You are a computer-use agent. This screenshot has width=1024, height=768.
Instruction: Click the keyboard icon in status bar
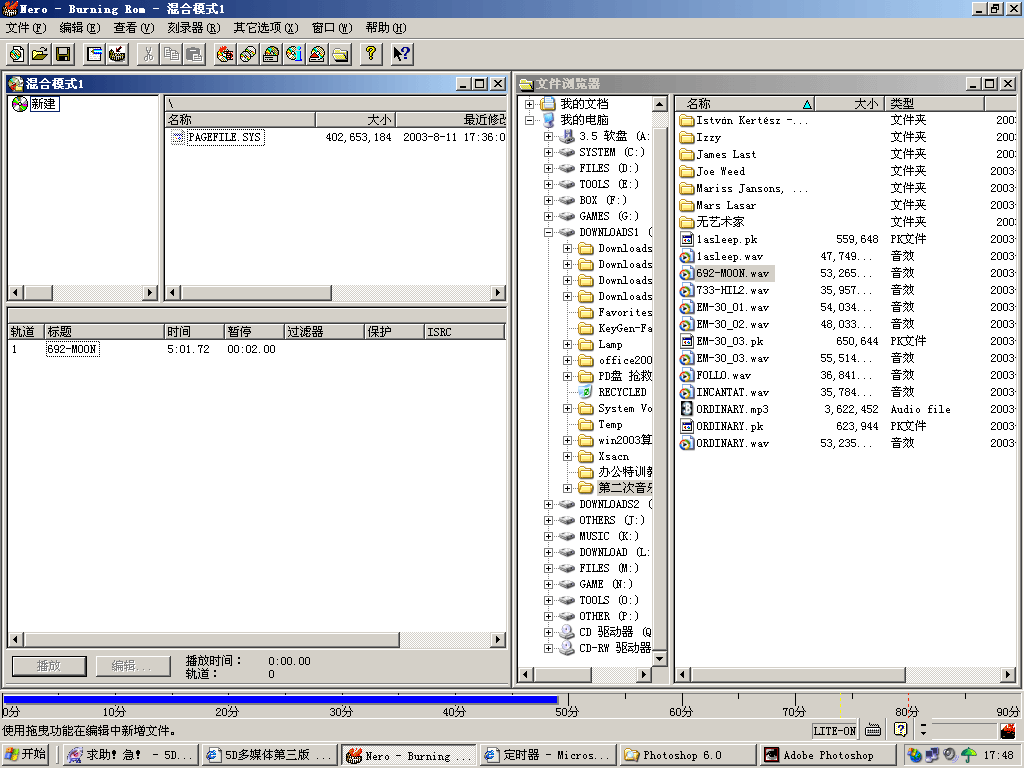[873, 730]
